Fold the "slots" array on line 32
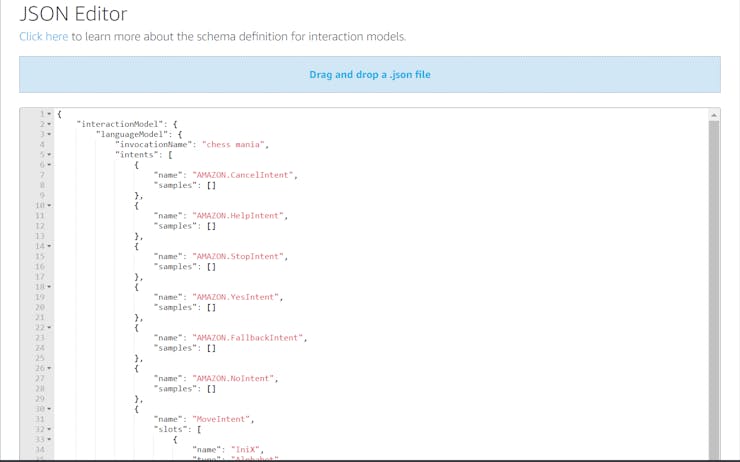 point(49,429)
